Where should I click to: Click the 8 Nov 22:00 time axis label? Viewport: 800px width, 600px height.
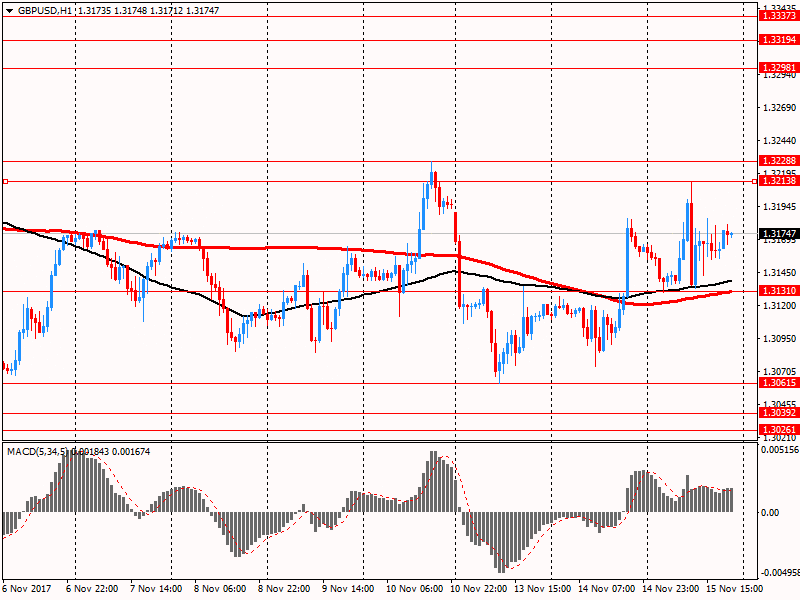pyautogui.click(x=284, y=589)
